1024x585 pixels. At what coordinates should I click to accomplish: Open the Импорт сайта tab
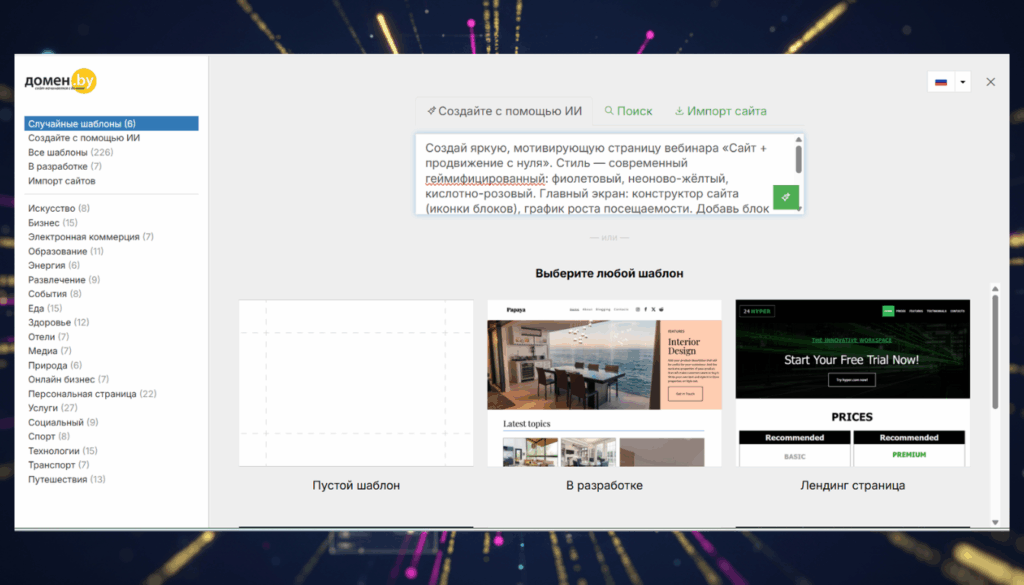[720, 111]
